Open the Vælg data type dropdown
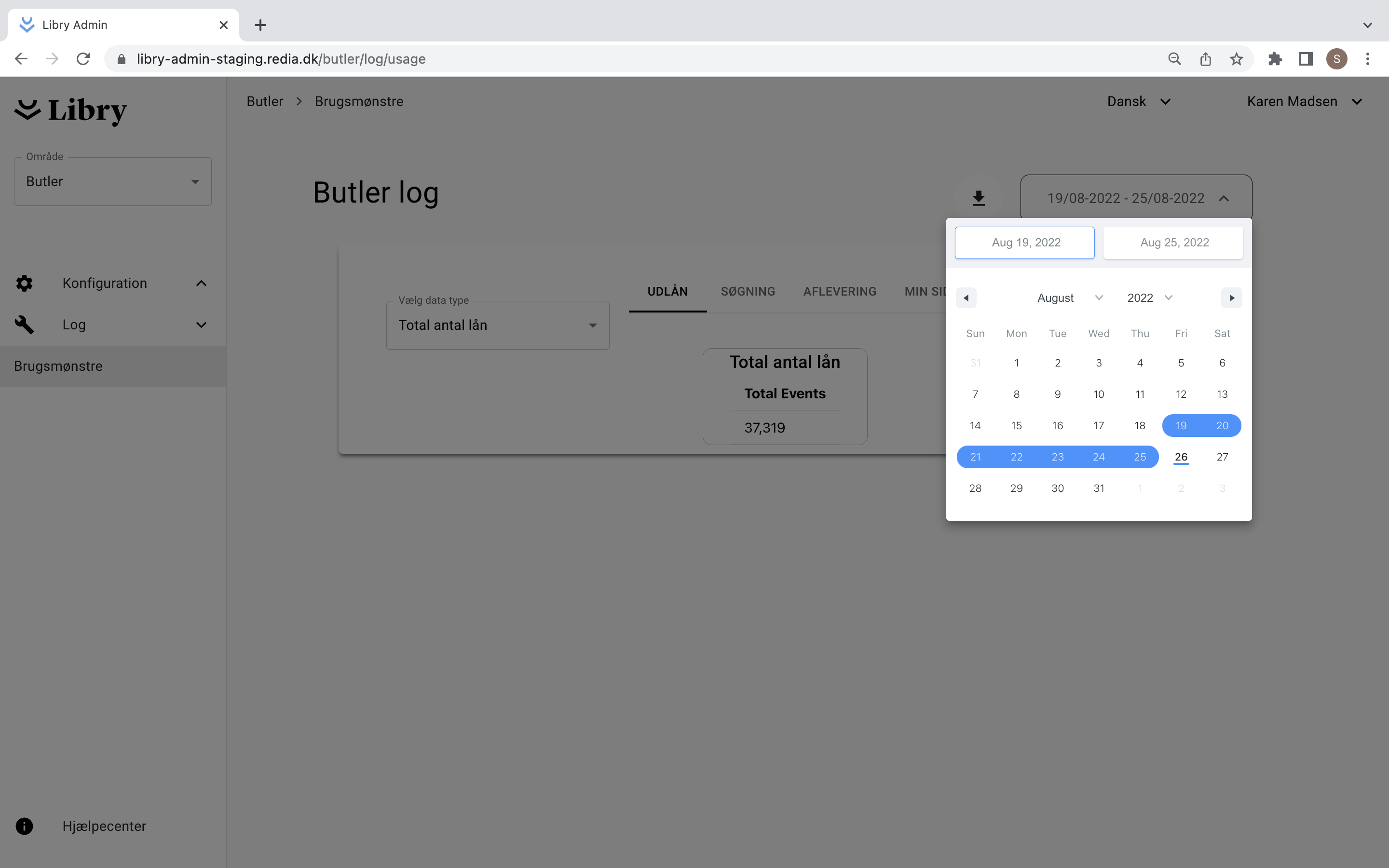The width and height of the screenshot is (1389, 868). coord(498,325)
